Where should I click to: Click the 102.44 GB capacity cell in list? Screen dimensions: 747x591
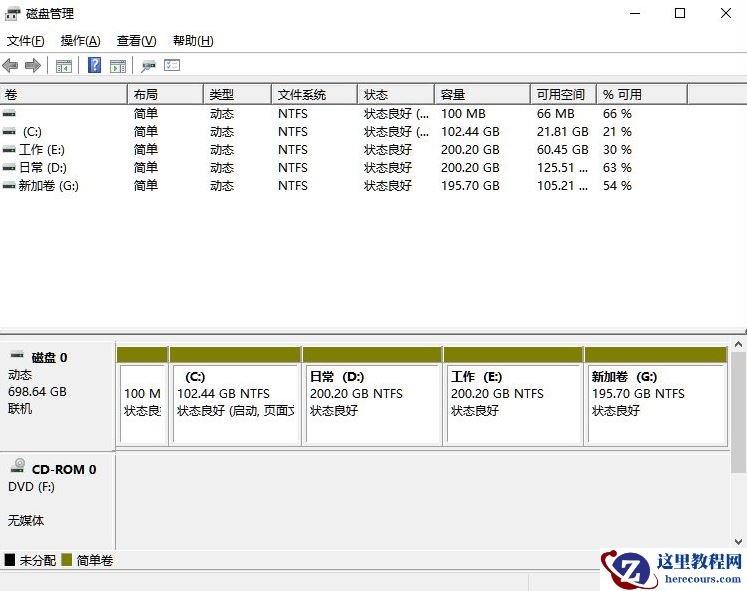[470, 132]
